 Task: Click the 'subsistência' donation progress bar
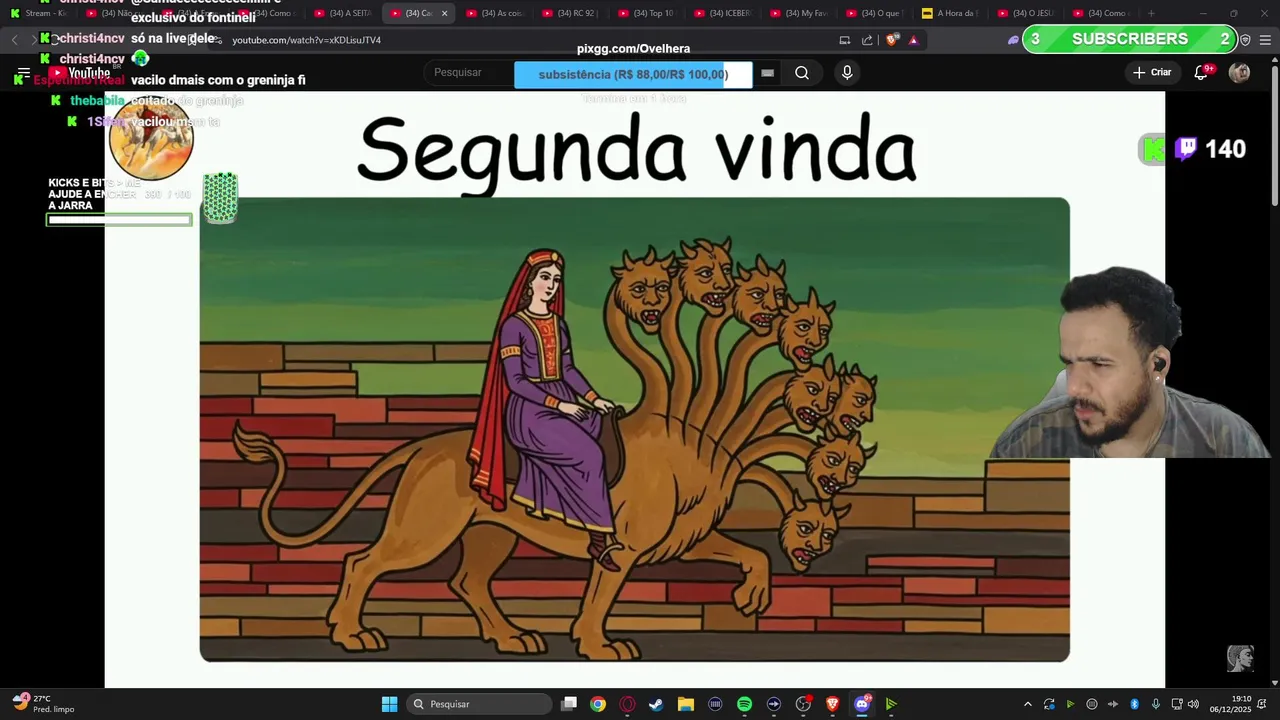pos(633,75)
